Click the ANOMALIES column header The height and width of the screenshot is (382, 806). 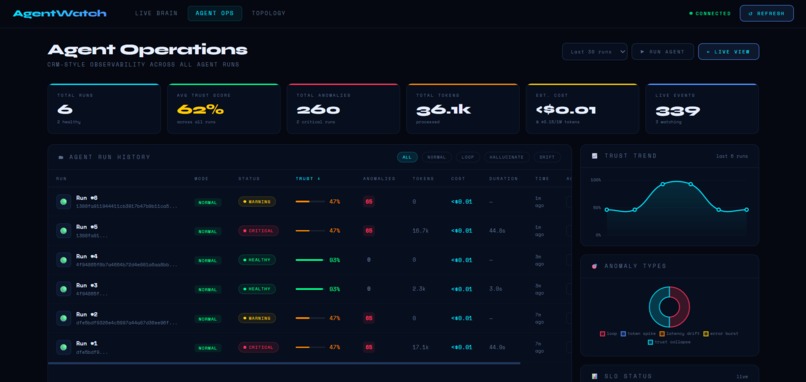tap(379, 179)
